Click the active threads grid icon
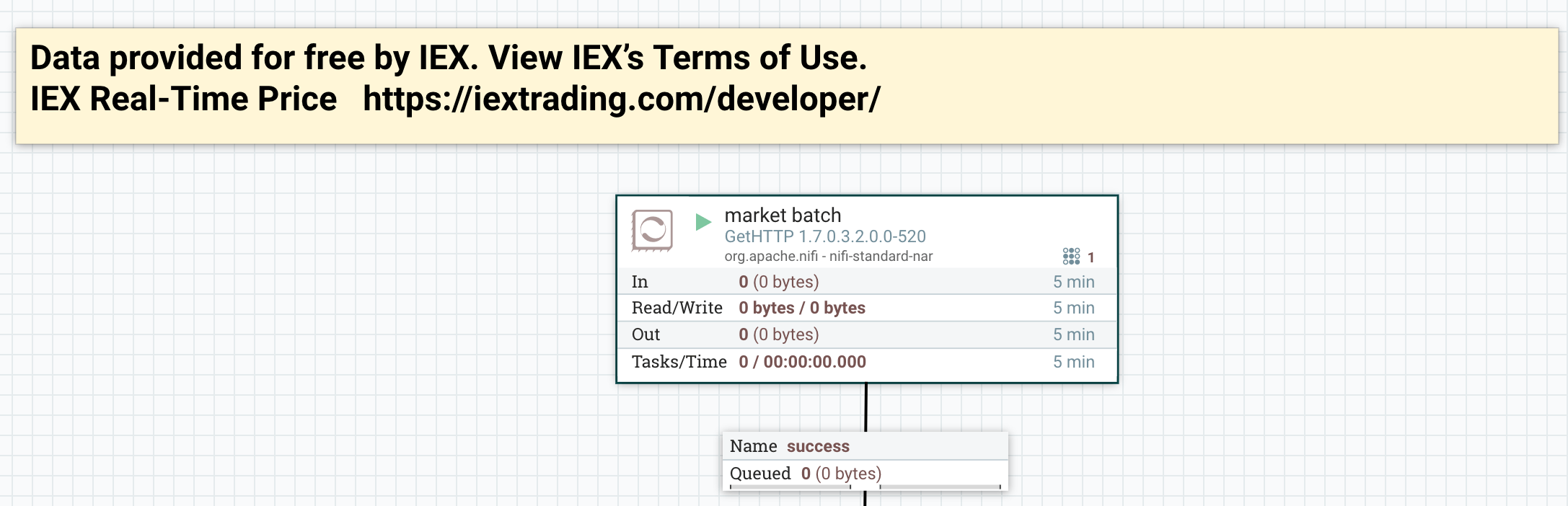Screen dimensions: 1568x506 (1071, 257)
